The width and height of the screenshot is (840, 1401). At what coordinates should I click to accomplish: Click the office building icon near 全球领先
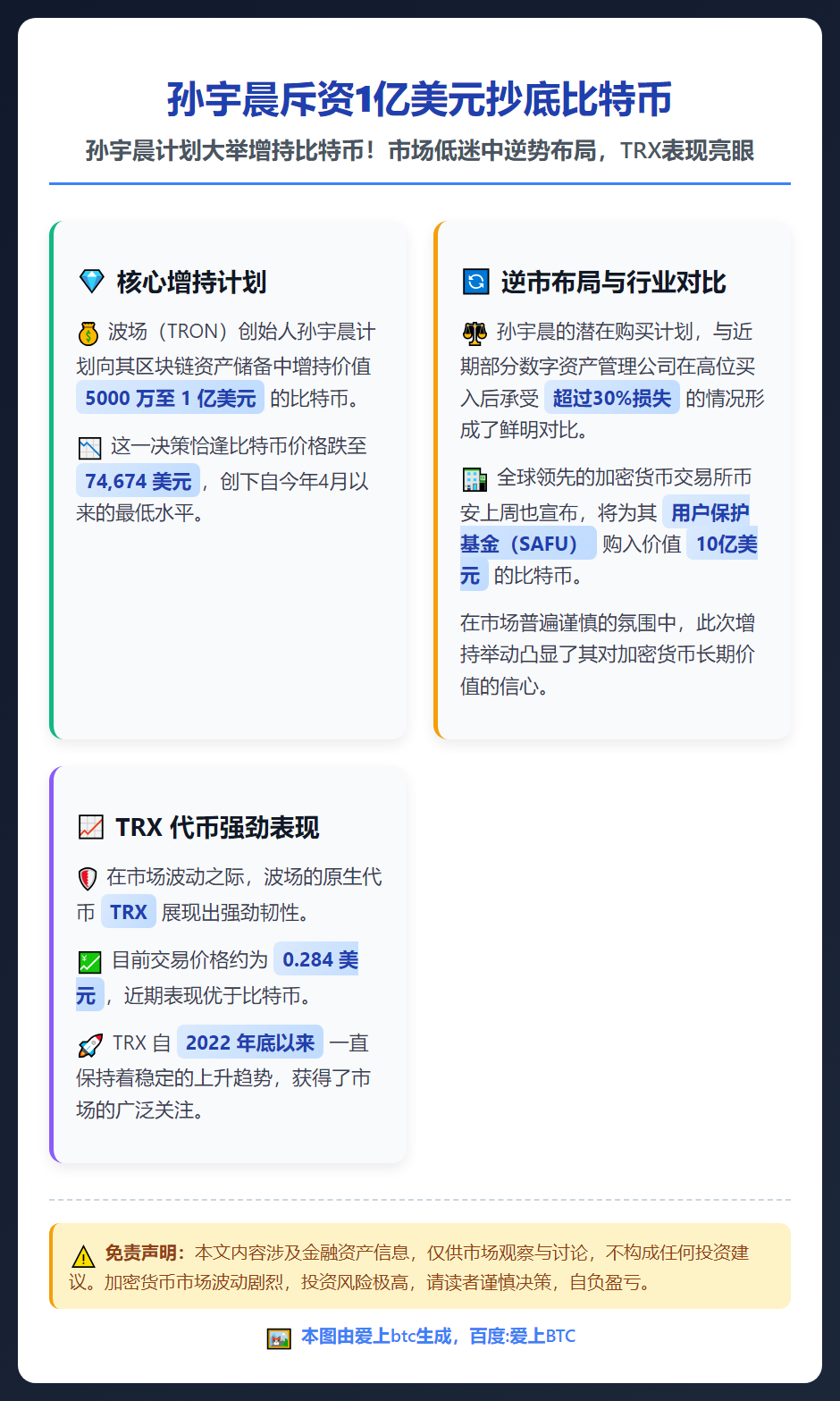click(x=475, y=479)
